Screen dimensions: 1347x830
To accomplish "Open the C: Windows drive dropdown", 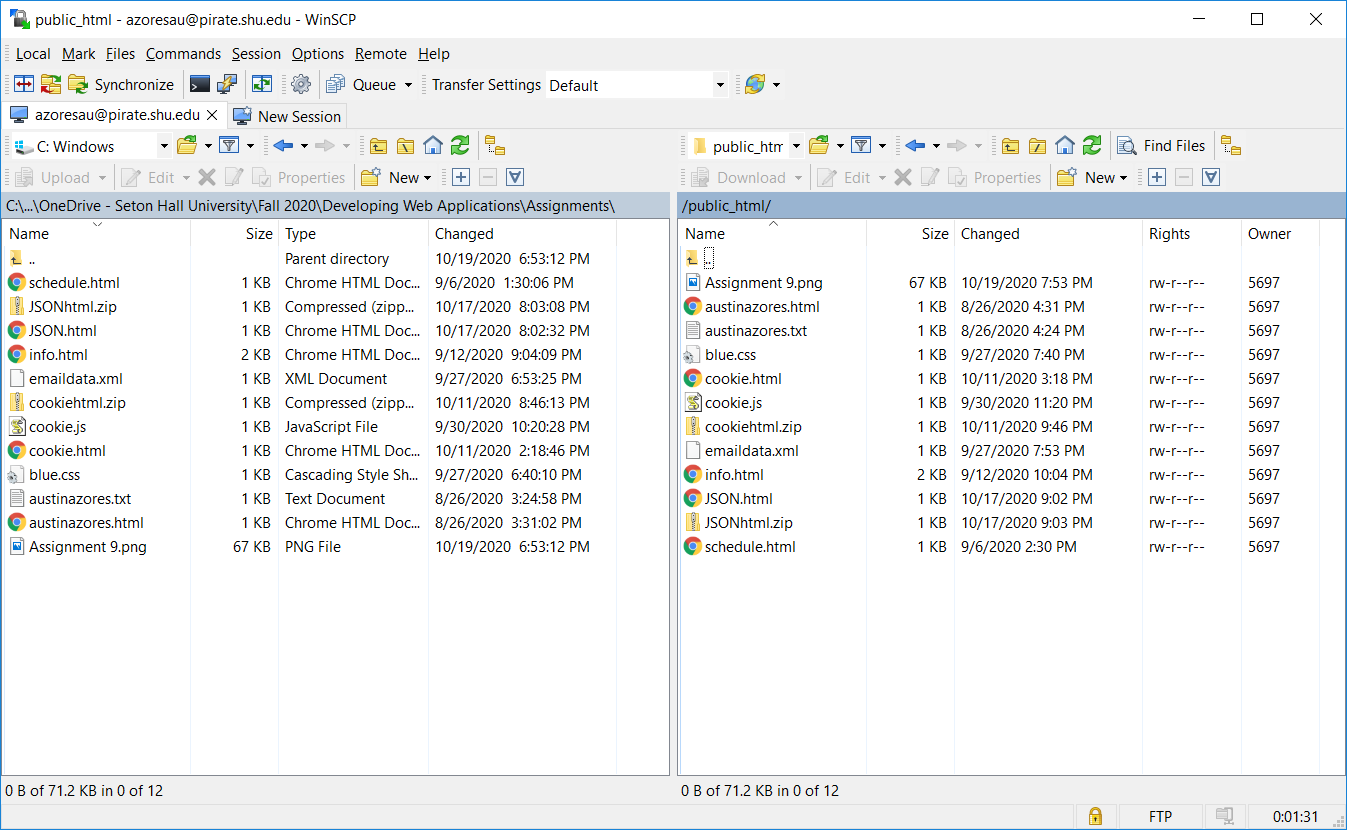I will tap(164, 147).
